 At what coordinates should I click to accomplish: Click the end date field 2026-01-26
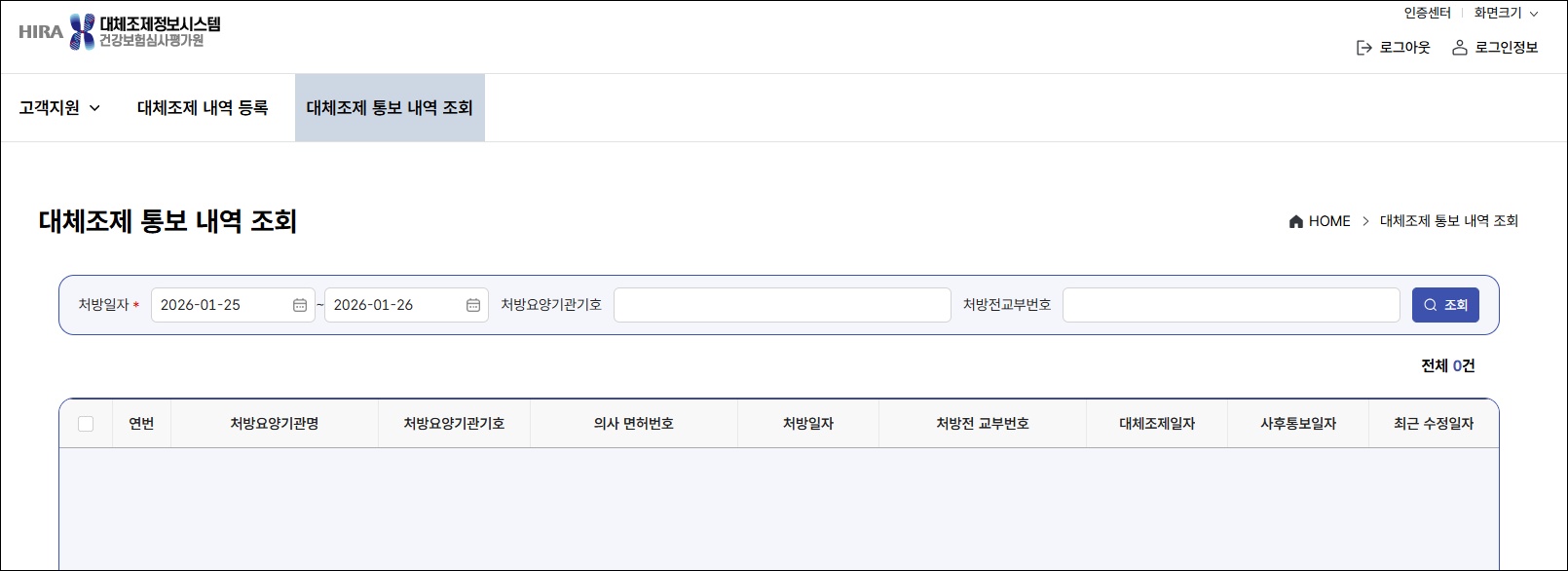tap(395, 305)
